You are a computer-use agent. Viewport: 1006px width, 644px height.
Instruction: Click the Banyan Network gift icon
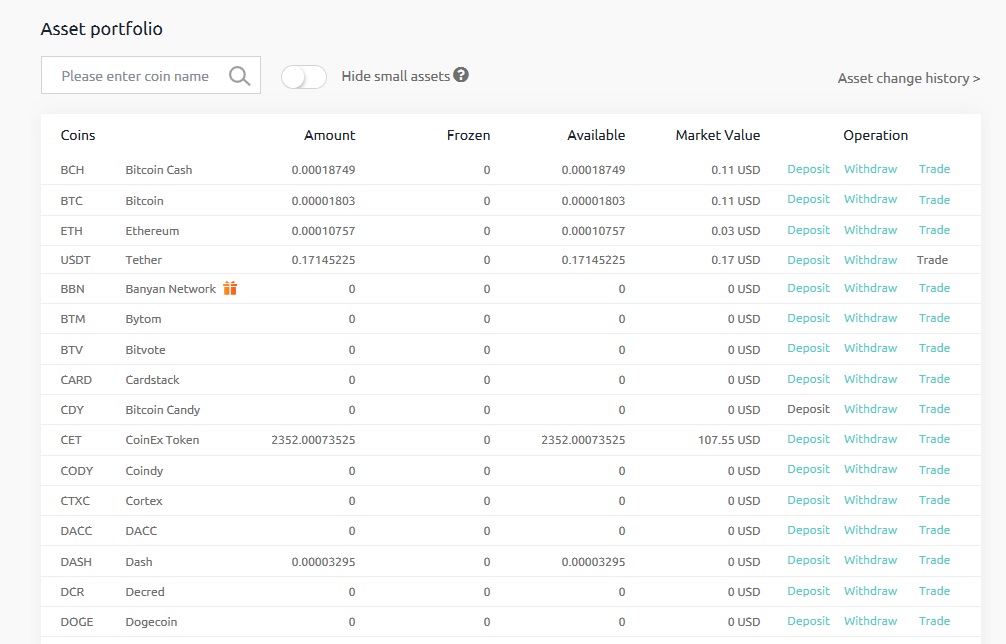230,288
